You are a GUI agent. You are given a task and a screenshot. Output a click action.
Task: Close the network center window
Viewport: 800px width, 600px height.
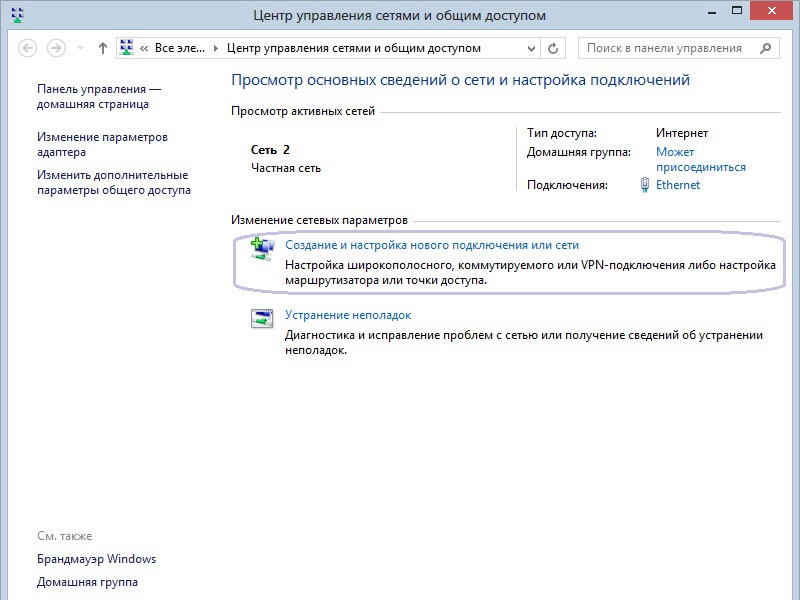pos(772,11)
